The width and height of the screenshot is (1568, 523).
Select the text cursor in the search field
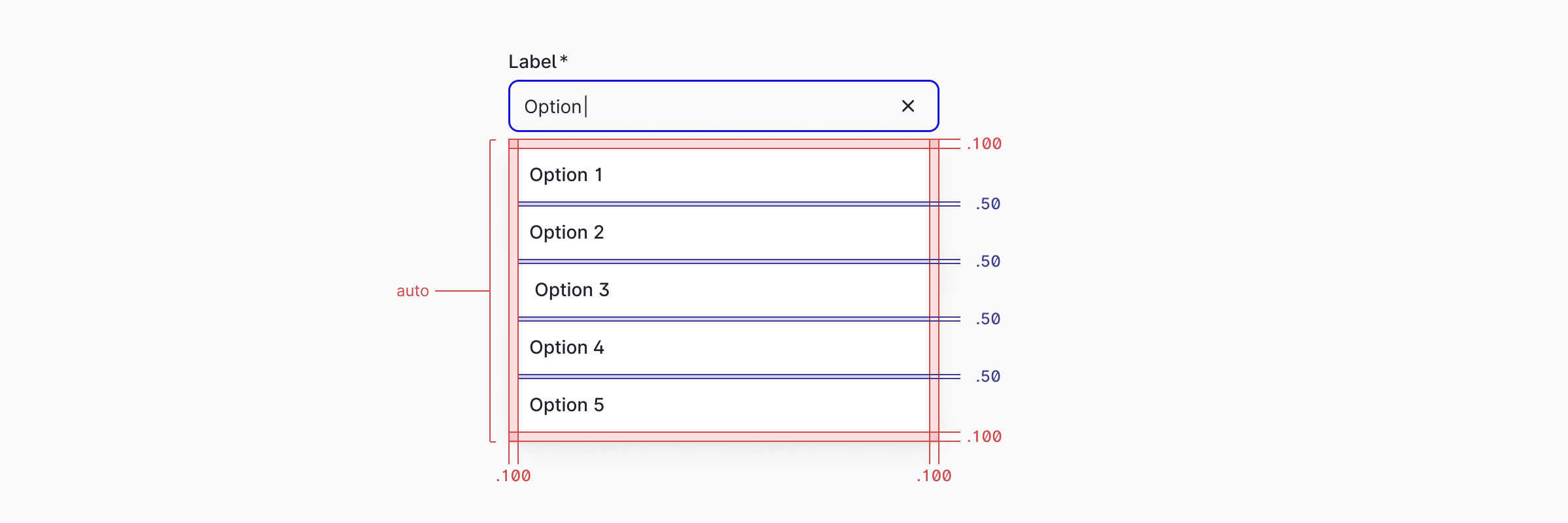tap(586, 106)
